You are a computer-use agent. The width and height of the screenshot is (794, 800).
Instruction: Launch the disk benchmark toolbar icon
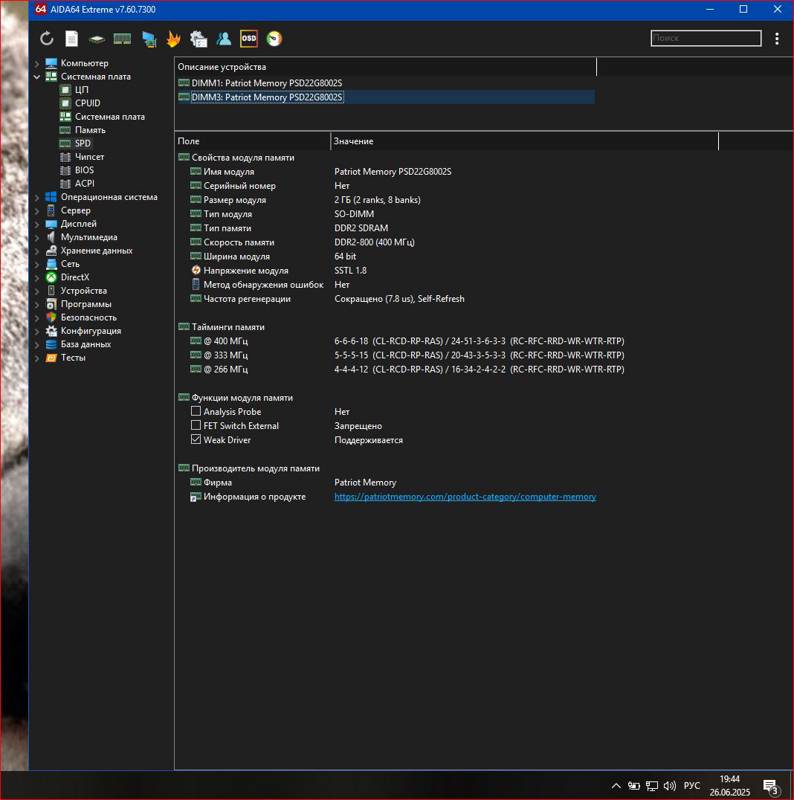pyautogui.click(x=97, y=39)
